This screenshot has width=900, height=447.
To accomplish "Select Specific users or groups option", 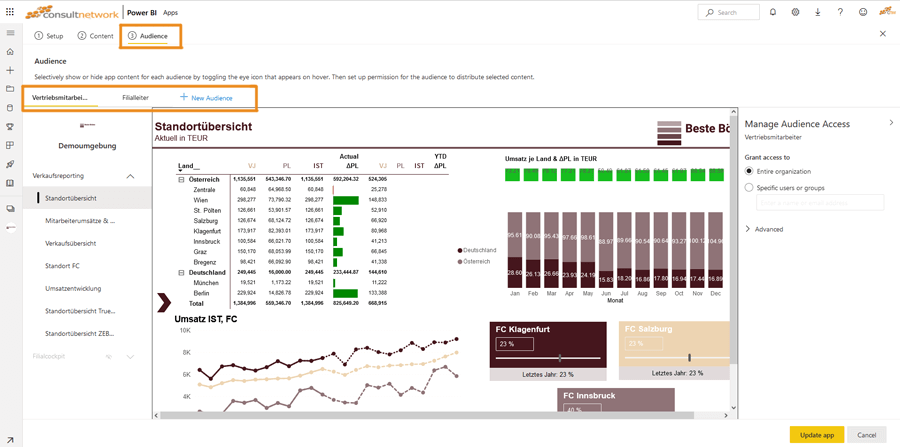I will coord(750,187).
